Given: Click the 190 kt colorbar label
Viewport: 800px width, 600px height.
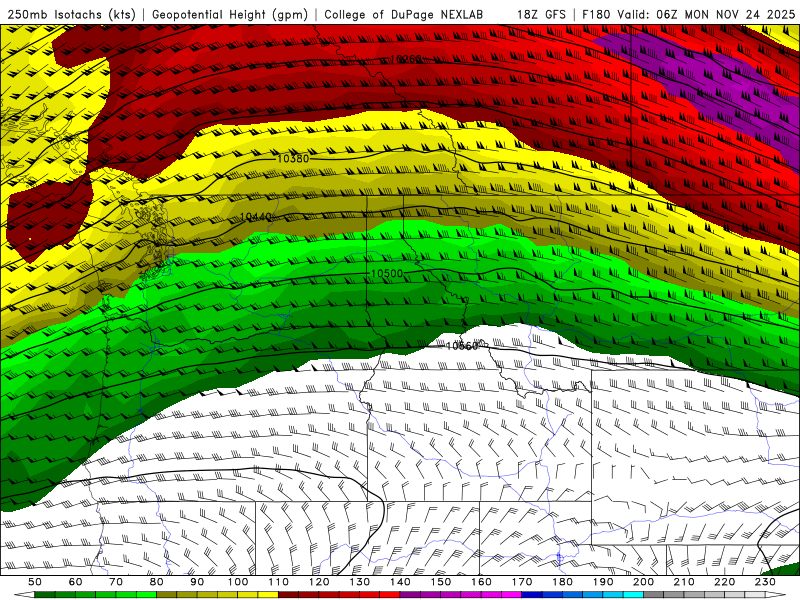Looking at the screenshot, I should [x=603, y=582].
